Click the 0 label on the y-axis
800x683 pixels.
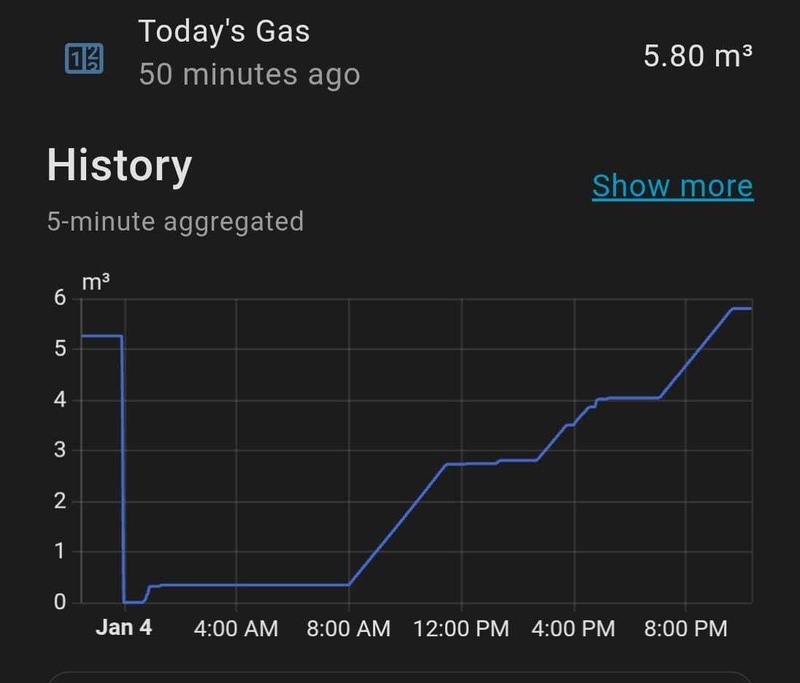[60, 602]
